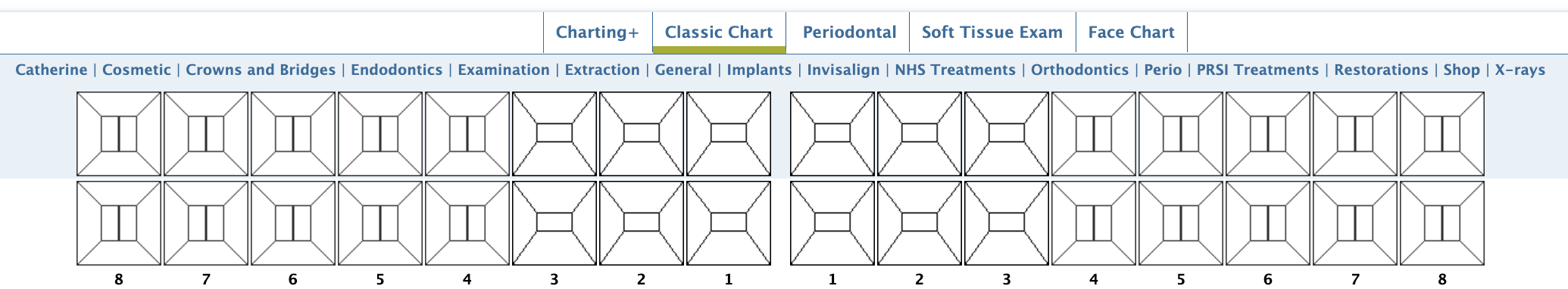Click lower left tooth 7 molar icon
Viewport: 1568px width, 289px height.
point(1355,223)
